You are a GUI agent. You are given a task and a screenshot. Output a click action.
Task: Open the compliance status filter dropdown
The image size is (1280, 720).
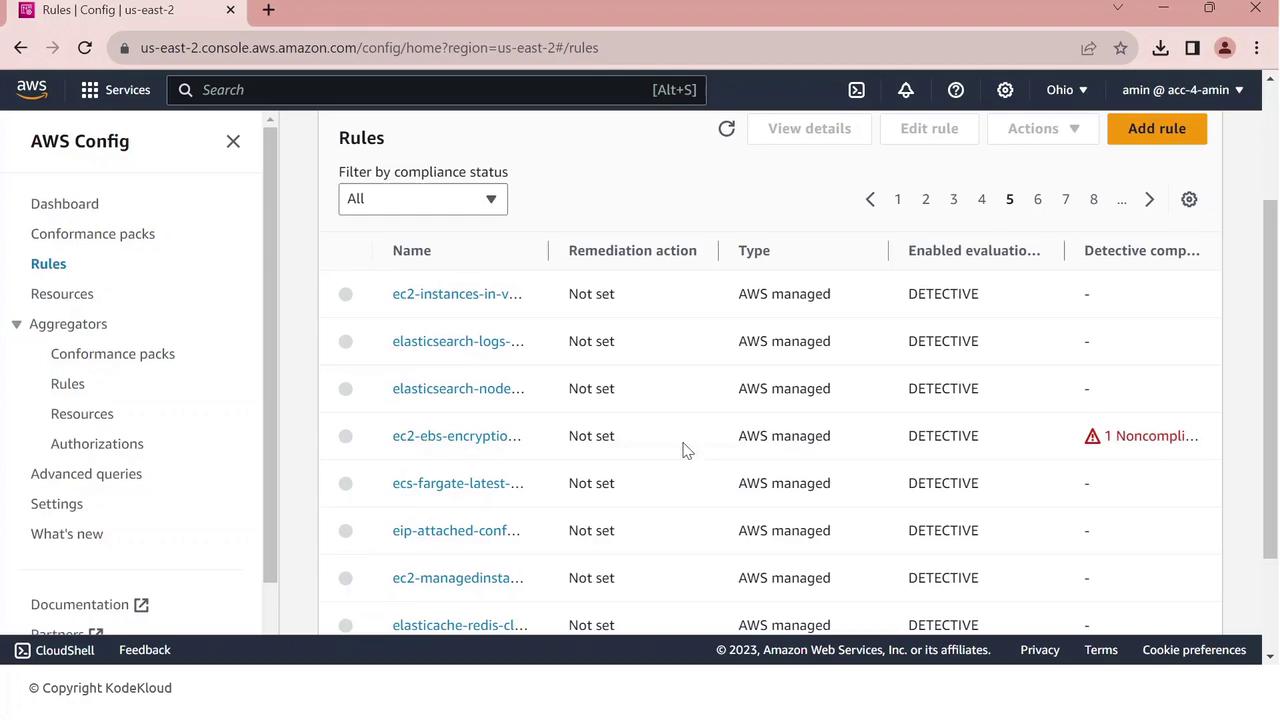[x=423, y=199]
